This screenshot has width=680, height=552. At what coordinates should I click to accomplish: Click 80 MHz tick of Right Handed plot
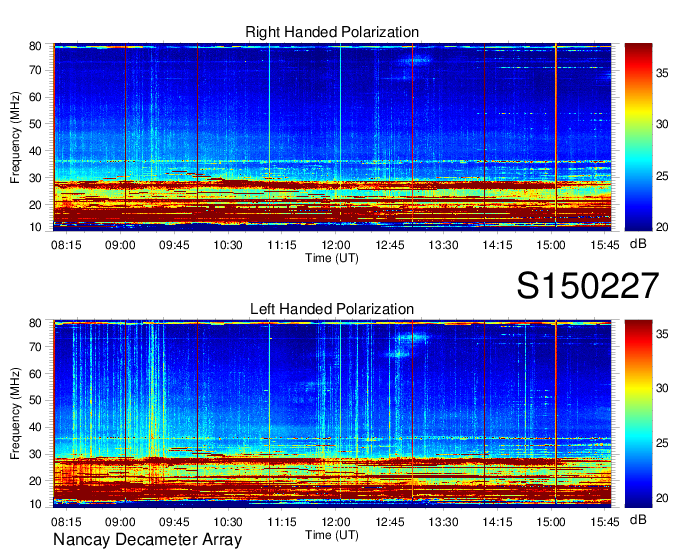(35, 46)
